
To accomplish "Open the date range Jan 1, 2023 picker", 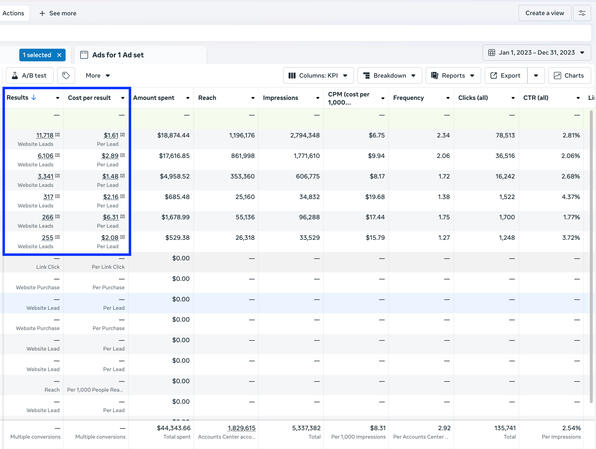I will tap(536, 52).
